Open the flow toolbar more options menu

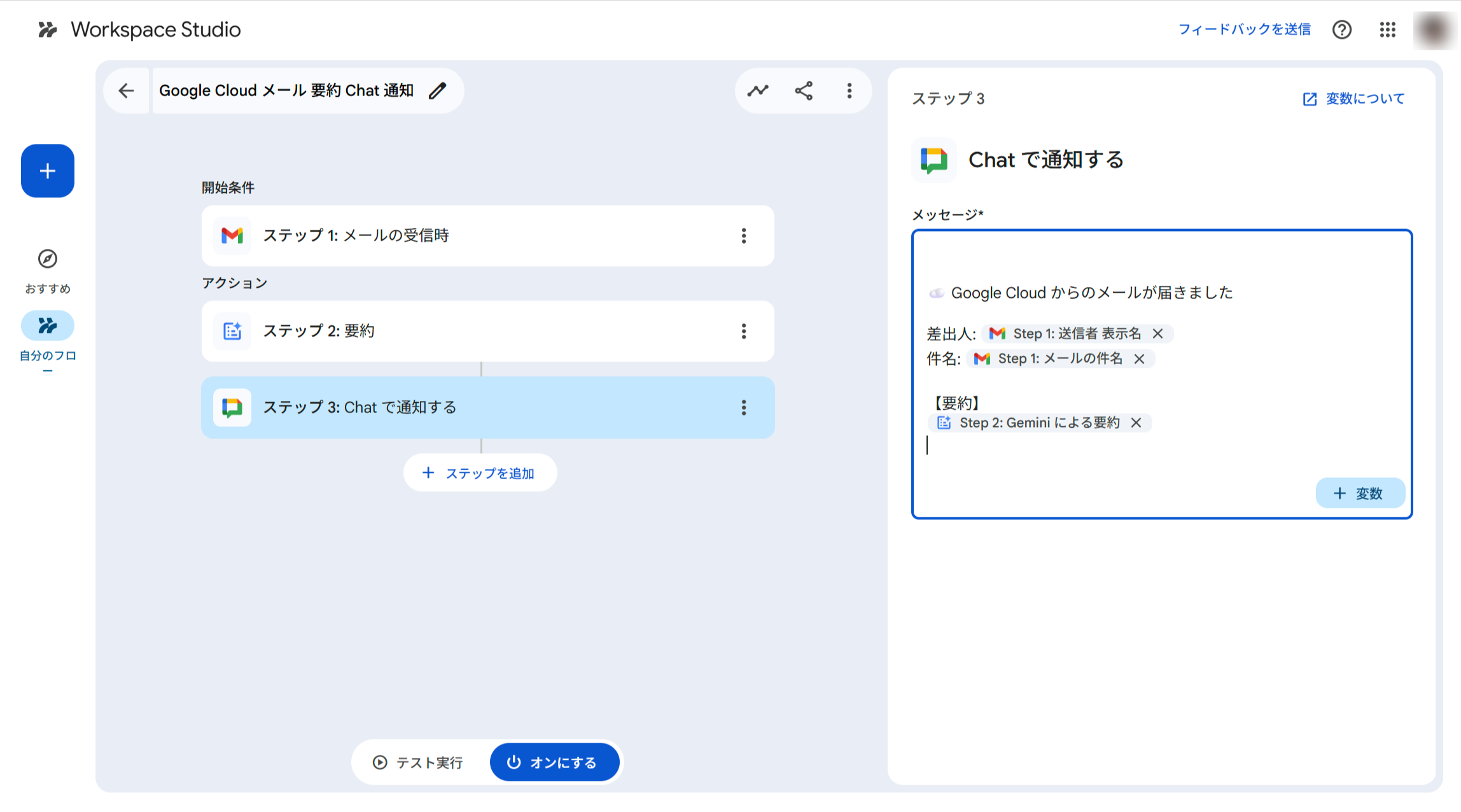(x=849, y=90)
